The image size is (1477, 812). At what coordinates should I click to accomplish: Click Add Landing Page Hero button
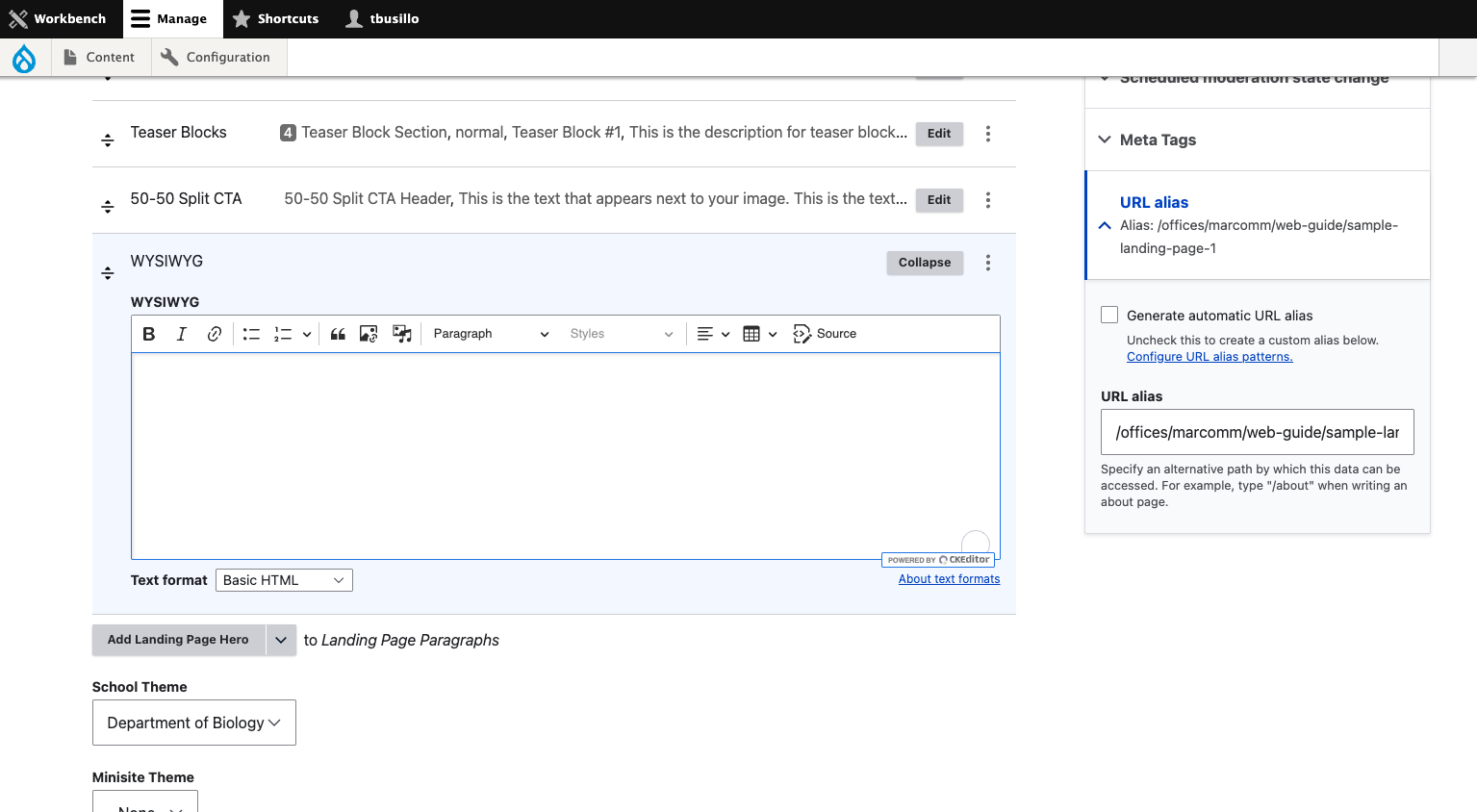coord(178,640)
